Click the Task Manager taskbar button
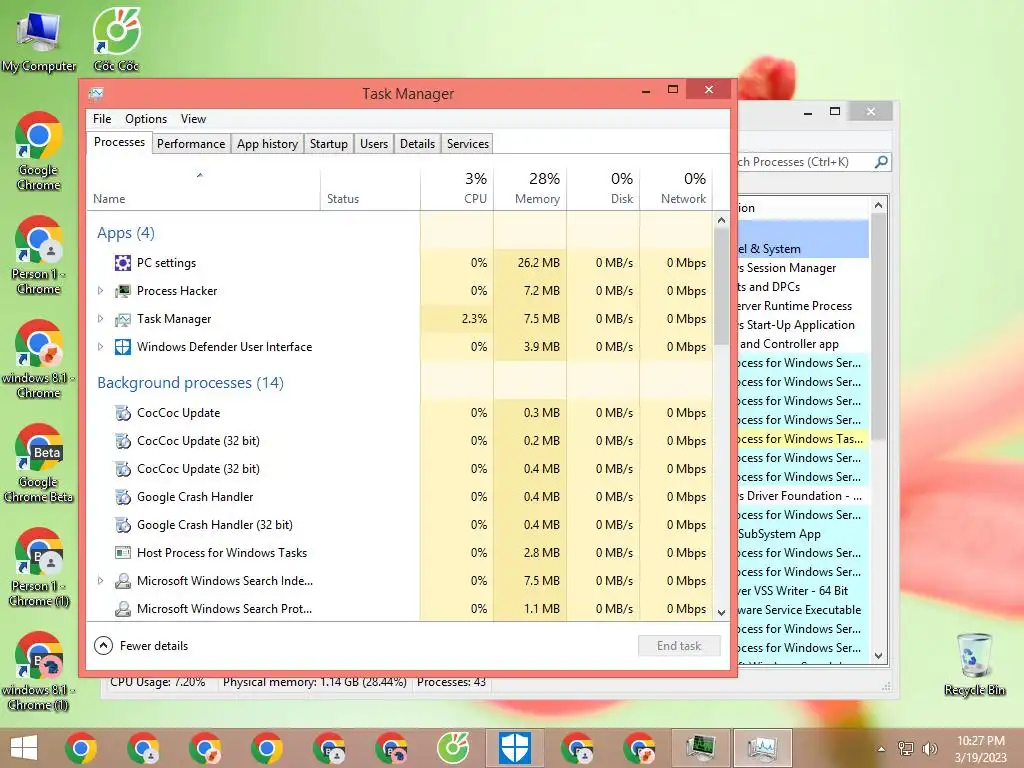This screenshot has width=1024, height=768. coord(762,748)
